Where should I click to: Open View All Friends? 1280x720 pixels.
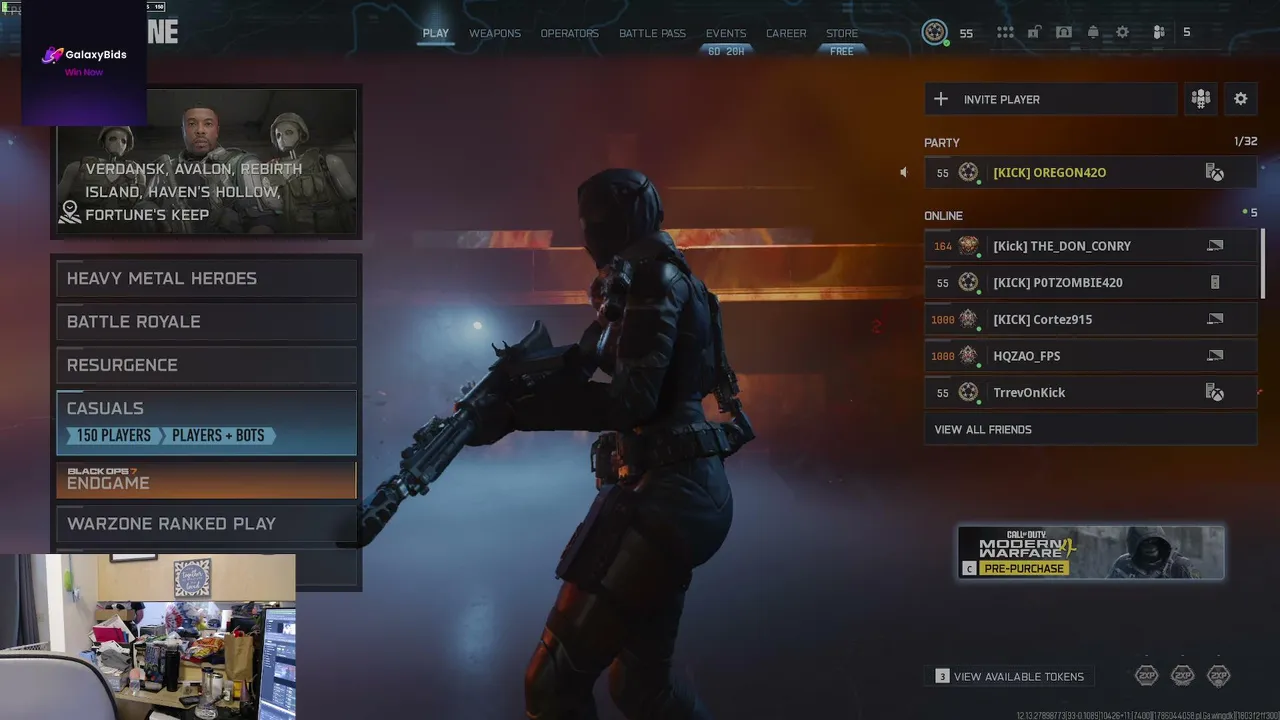tap(1090, 429)
